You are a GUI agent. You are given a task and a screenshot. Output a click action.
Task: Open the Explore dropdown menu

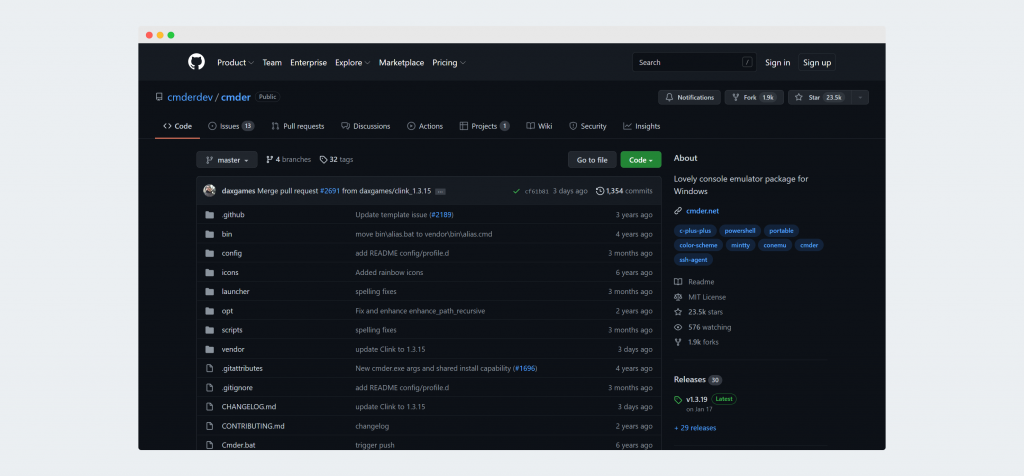click(353, 63)
